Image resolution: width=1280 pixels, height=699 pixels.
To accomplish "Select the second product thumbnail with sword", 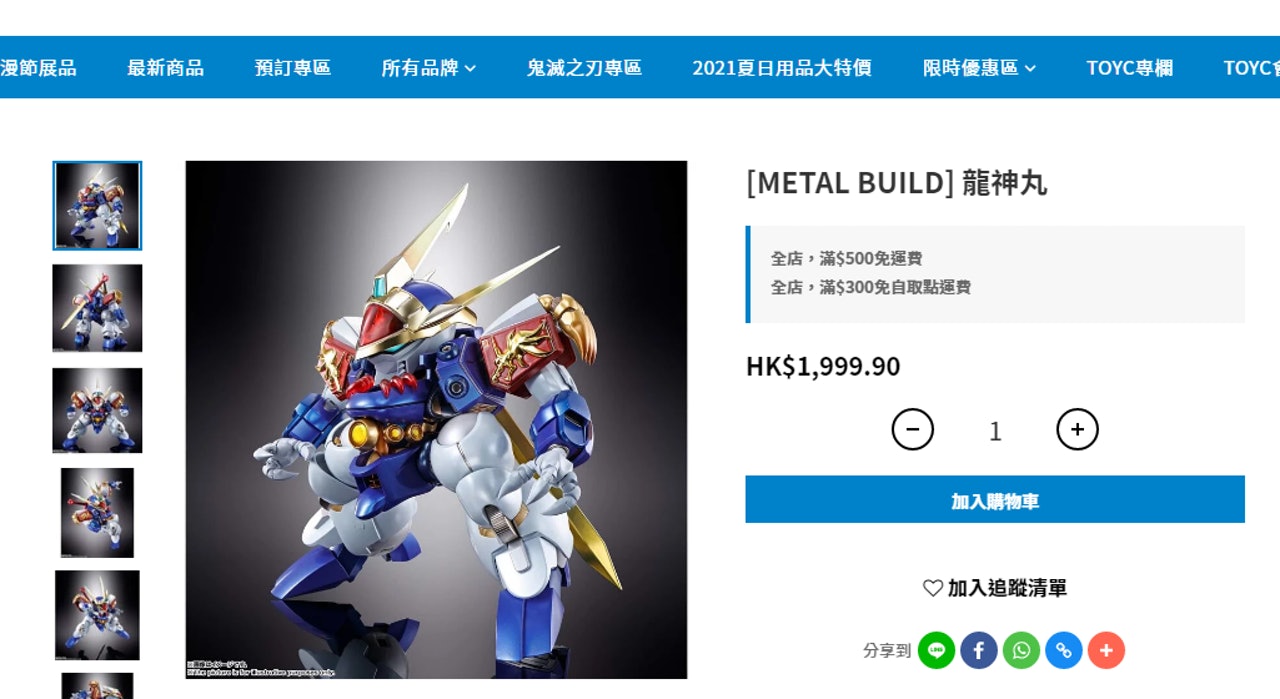I will [97, 308].
